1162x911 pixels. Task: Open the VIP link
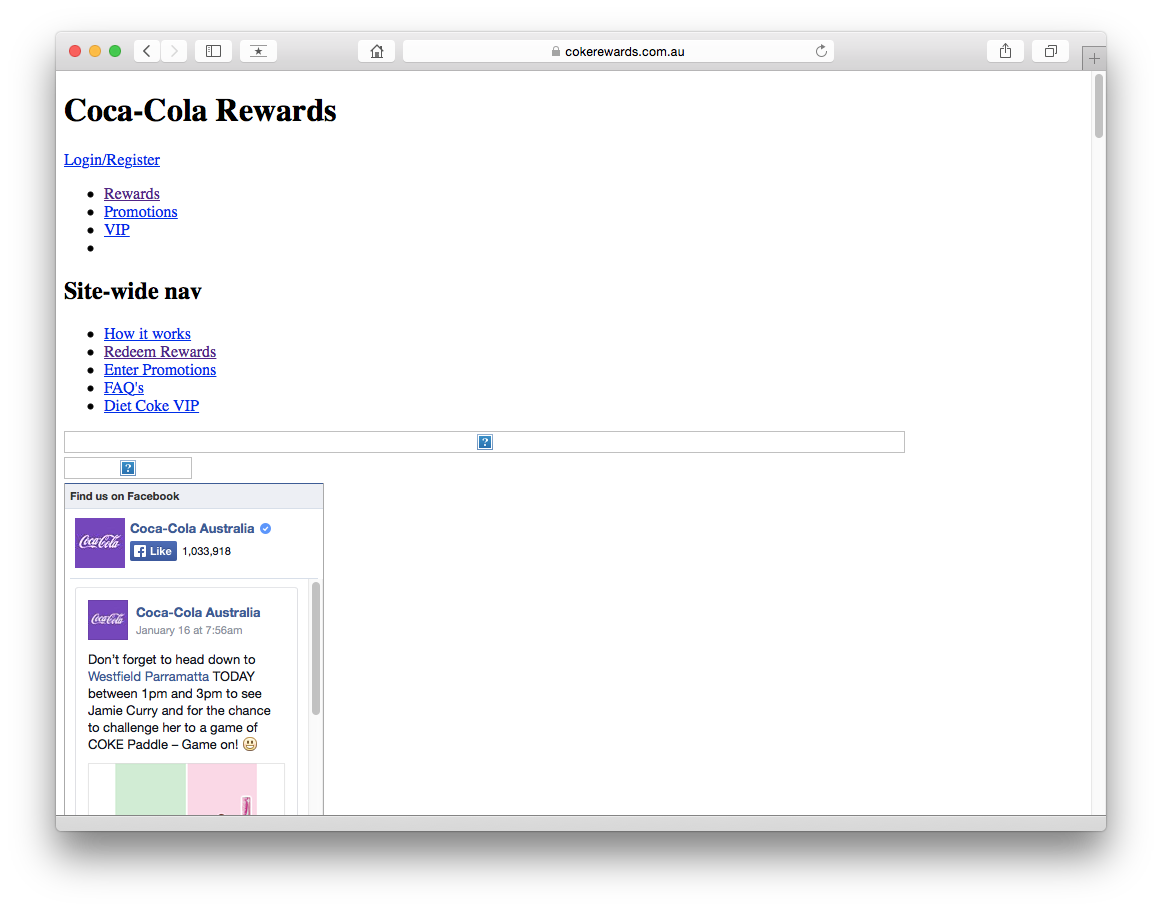tap(116, 229)
